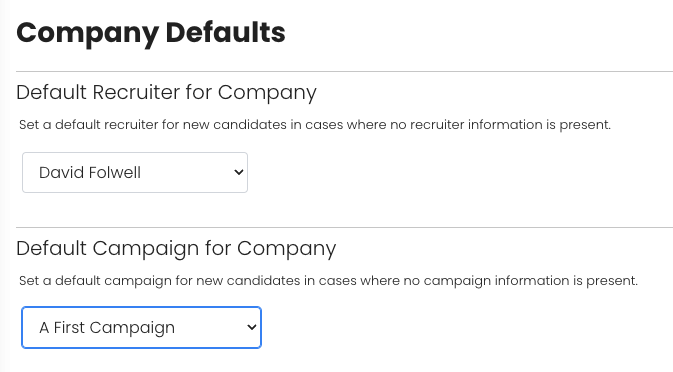Click the David Folwell name text
Image resolution: width=673 pixels, height=372 pixels.
(90, 172)
